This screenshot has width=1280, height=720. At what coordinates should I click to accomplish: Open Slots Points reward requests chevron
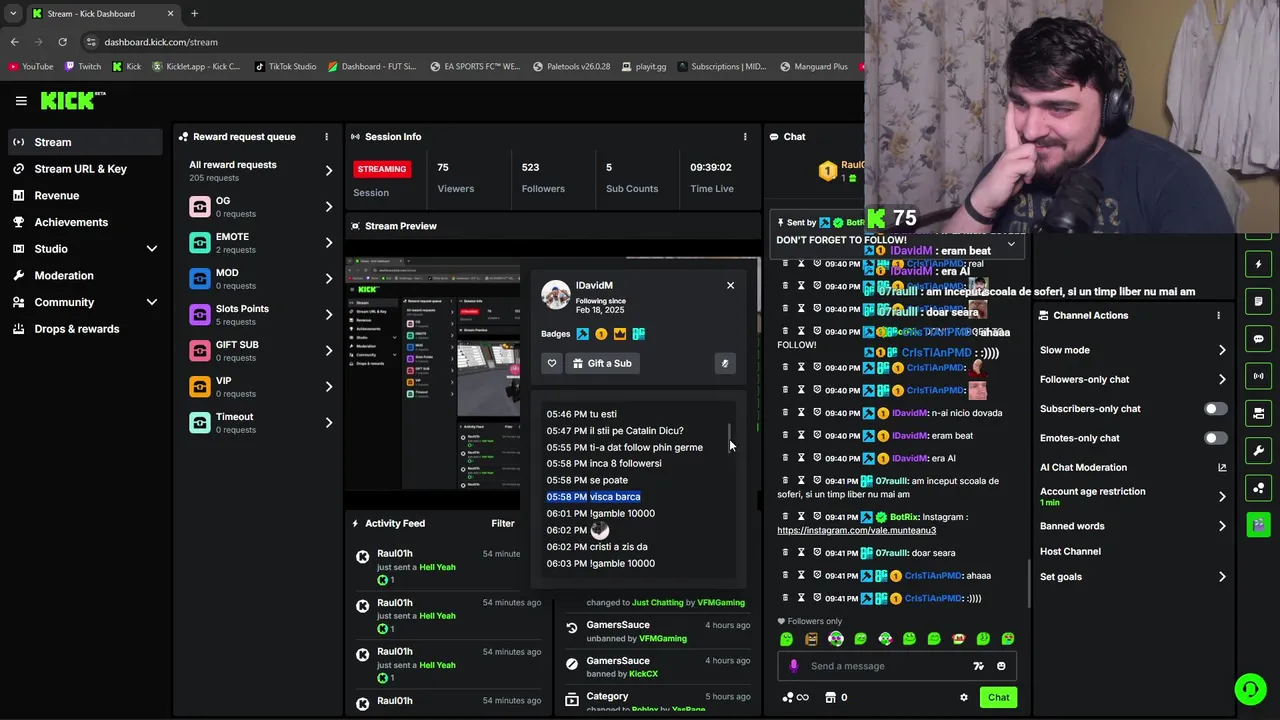328,315
